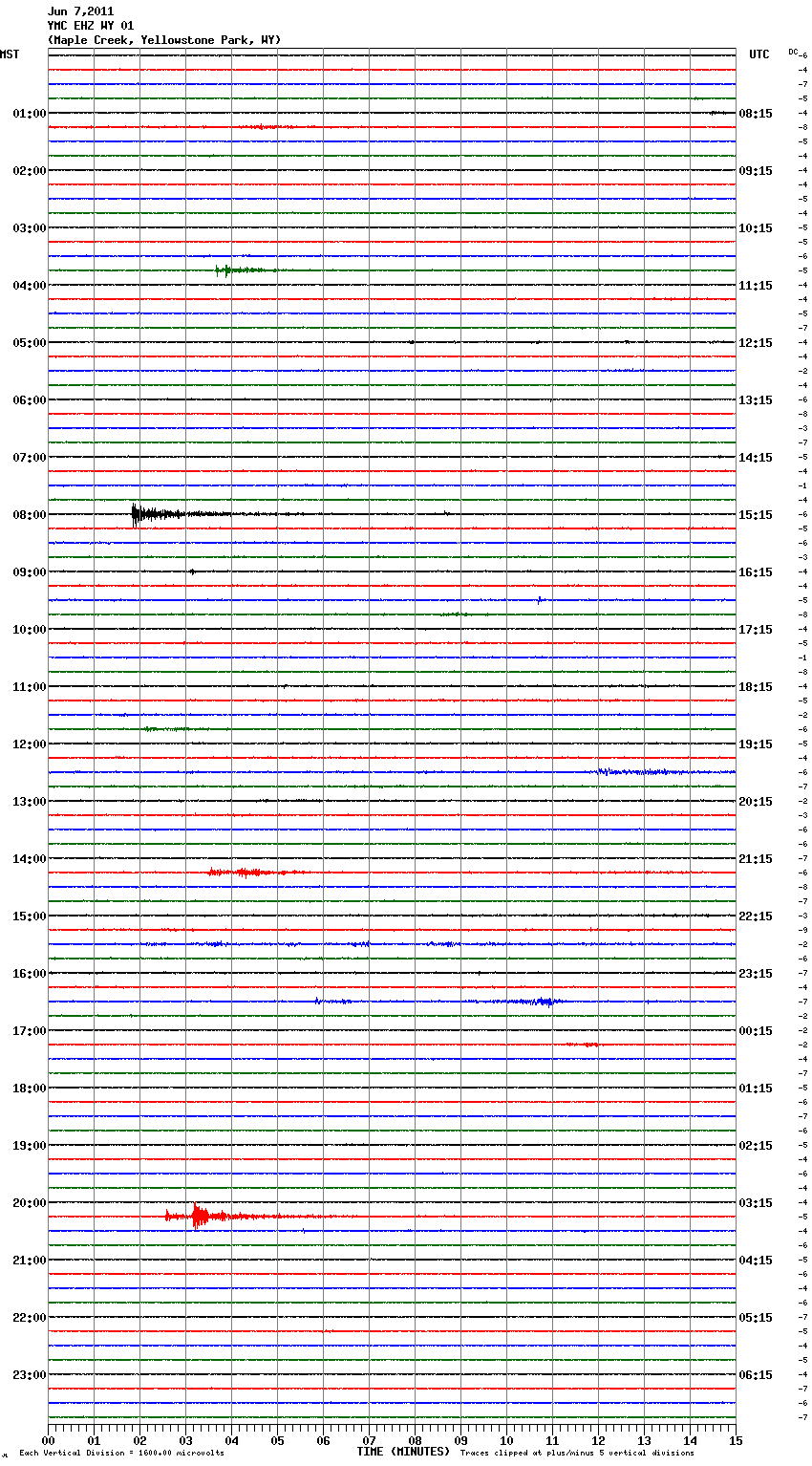Click the "08:15" UTC time label
This screenshot has height=1466, width=812.
756,114
